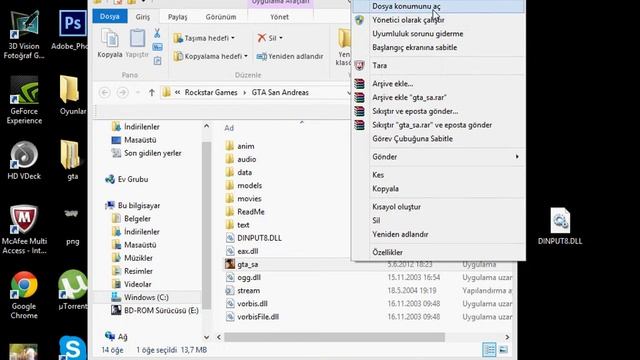
Task: Open Windows (C:) drive in navigation pane
Action: coord(140,297)
